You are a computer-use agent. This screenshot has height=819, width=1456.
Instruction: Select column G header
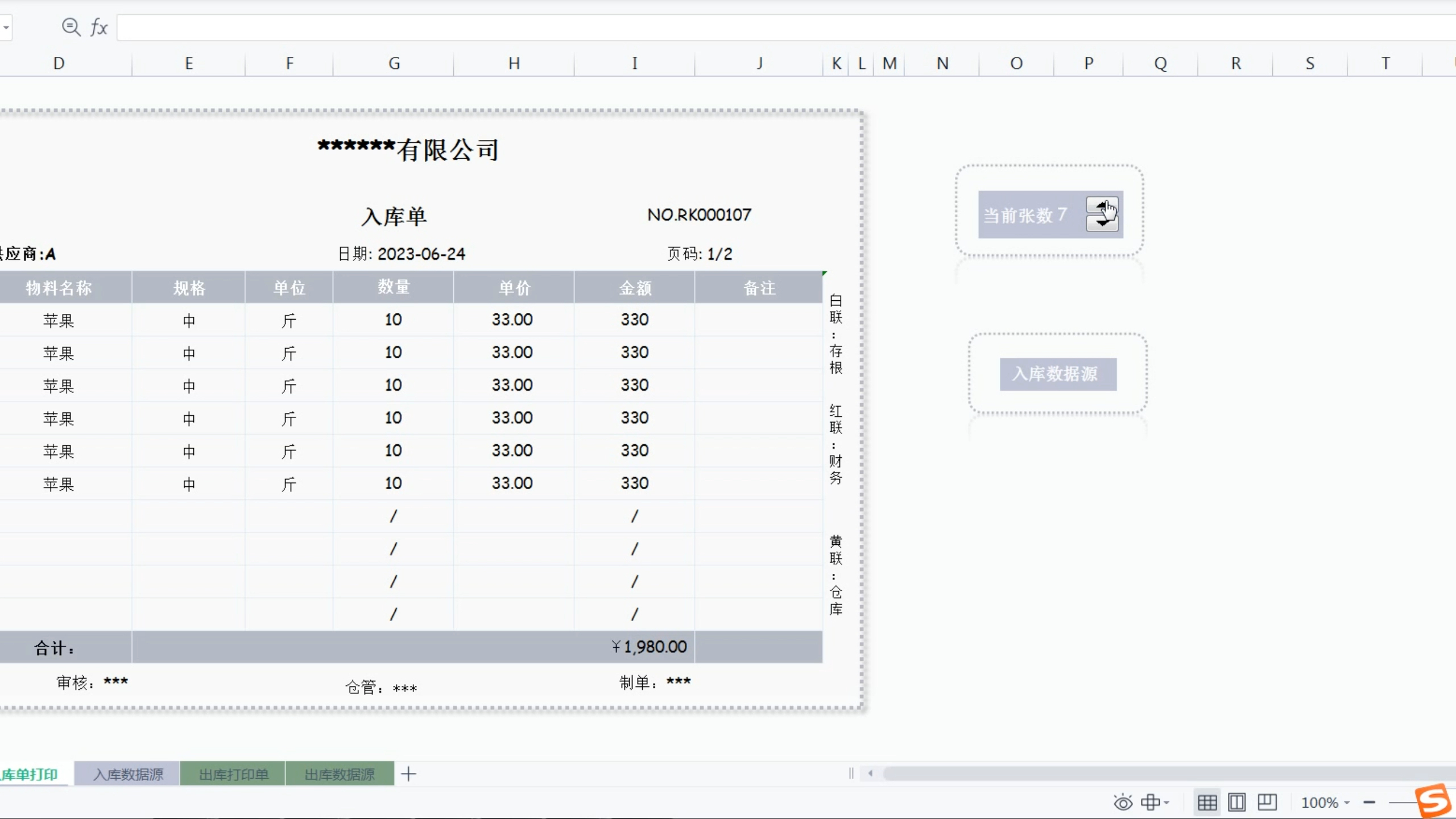point(394,63)
